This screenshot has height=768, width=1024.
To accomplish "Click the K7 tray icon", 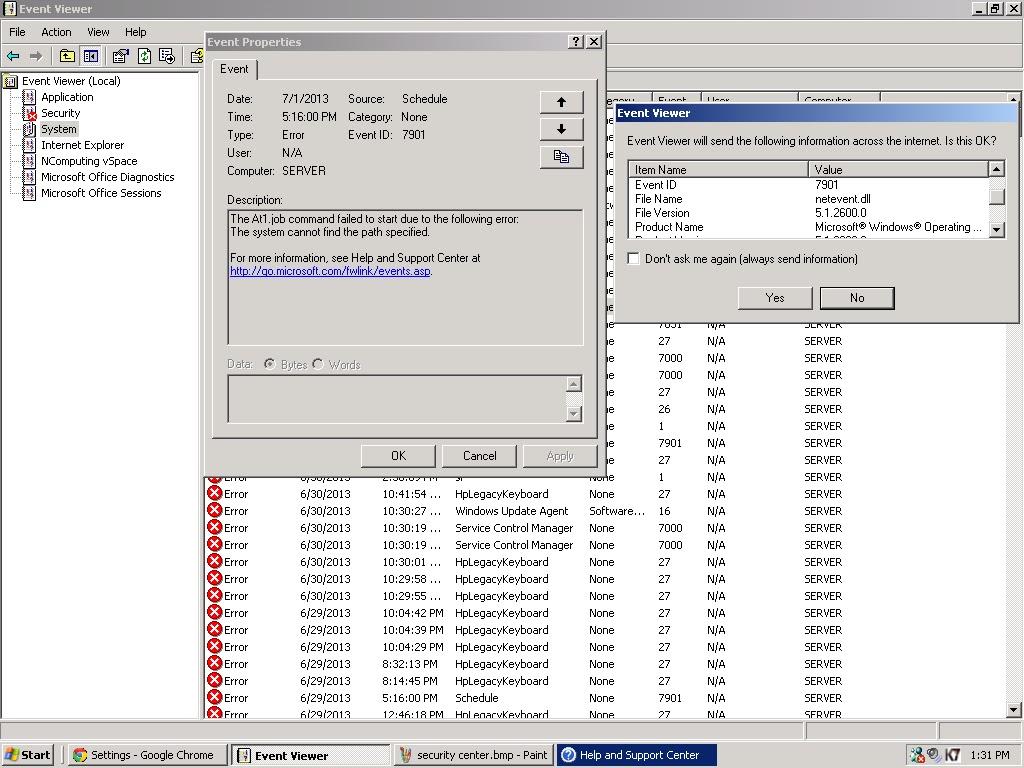I will coord(953,755).
